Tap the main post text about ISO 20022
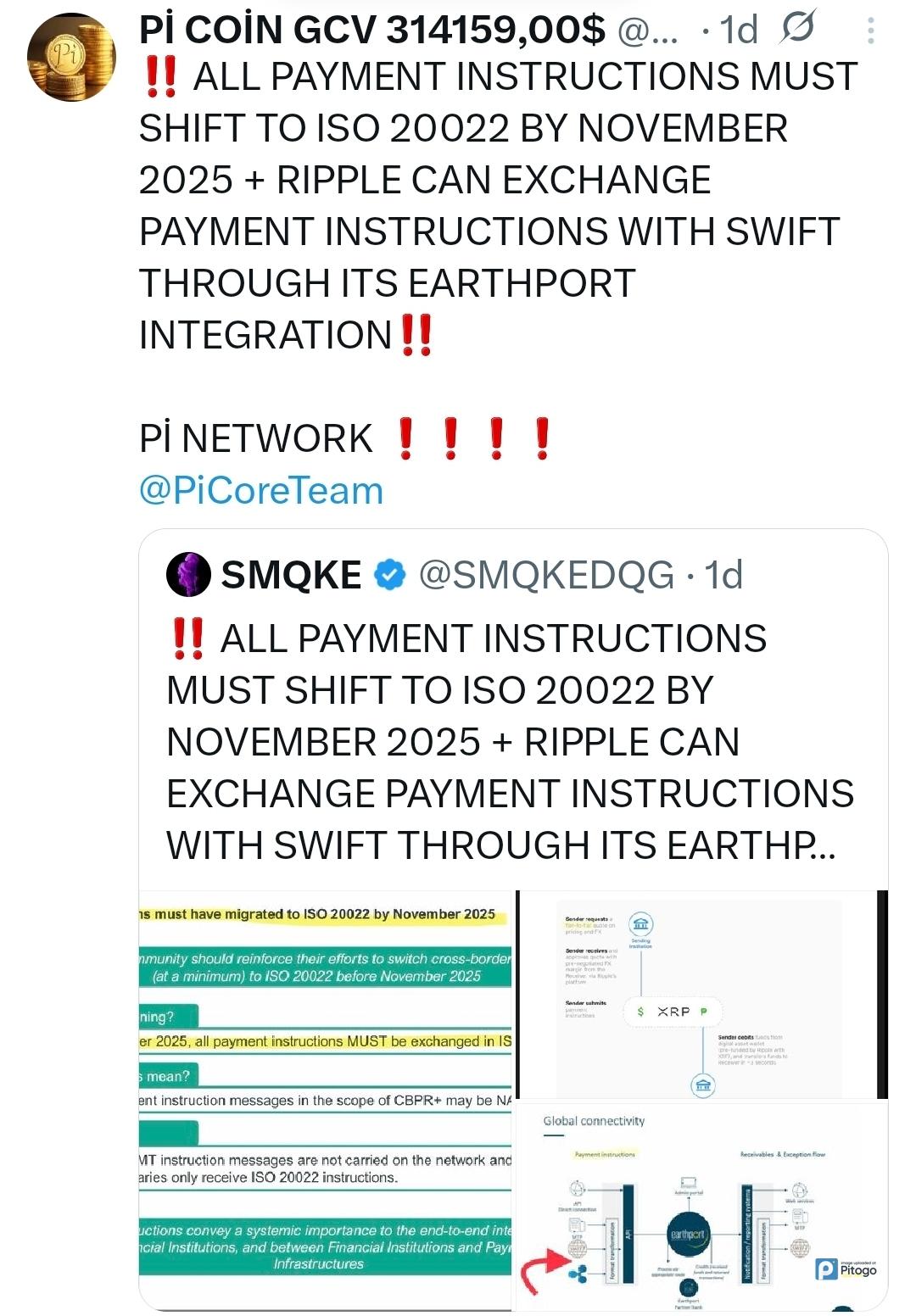This screenshot has height=1316, width=916. [499, 205]
